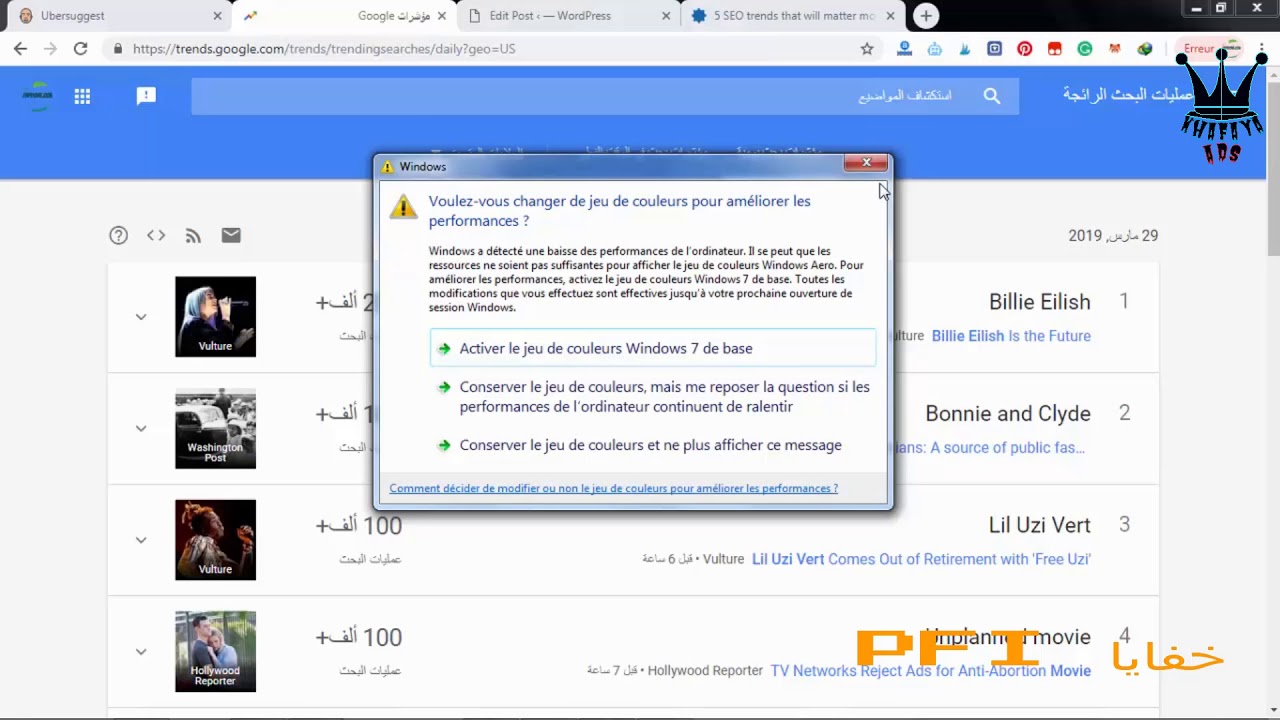Open the Bonnie and Clyde Washington Post thumbnail
The image size is (1280, 720).
click(x=215, y=428)
